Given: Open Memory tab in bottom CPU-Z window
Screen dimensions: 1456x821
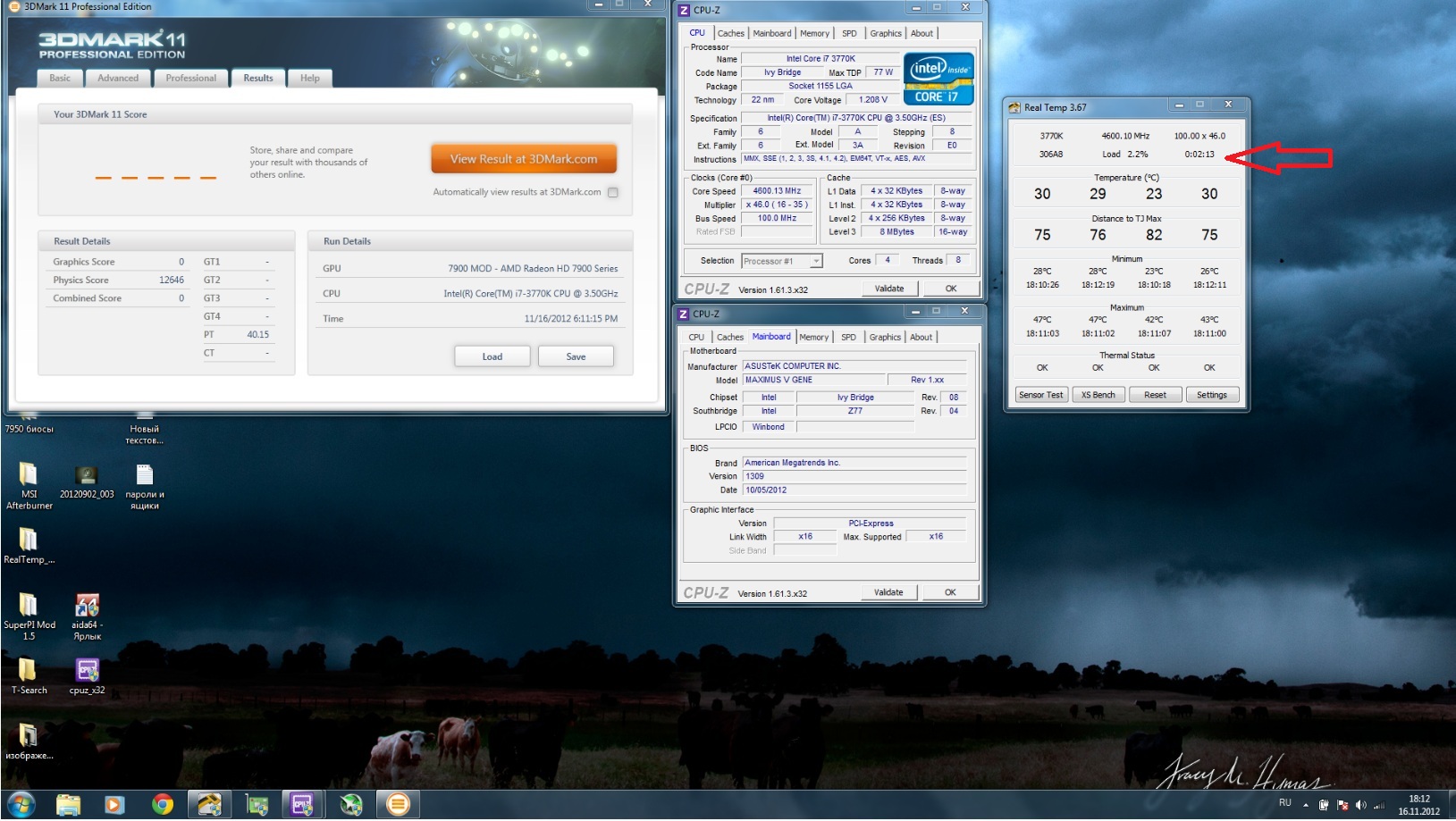Looking at the screenshot, I should click(x=813, y=338).
